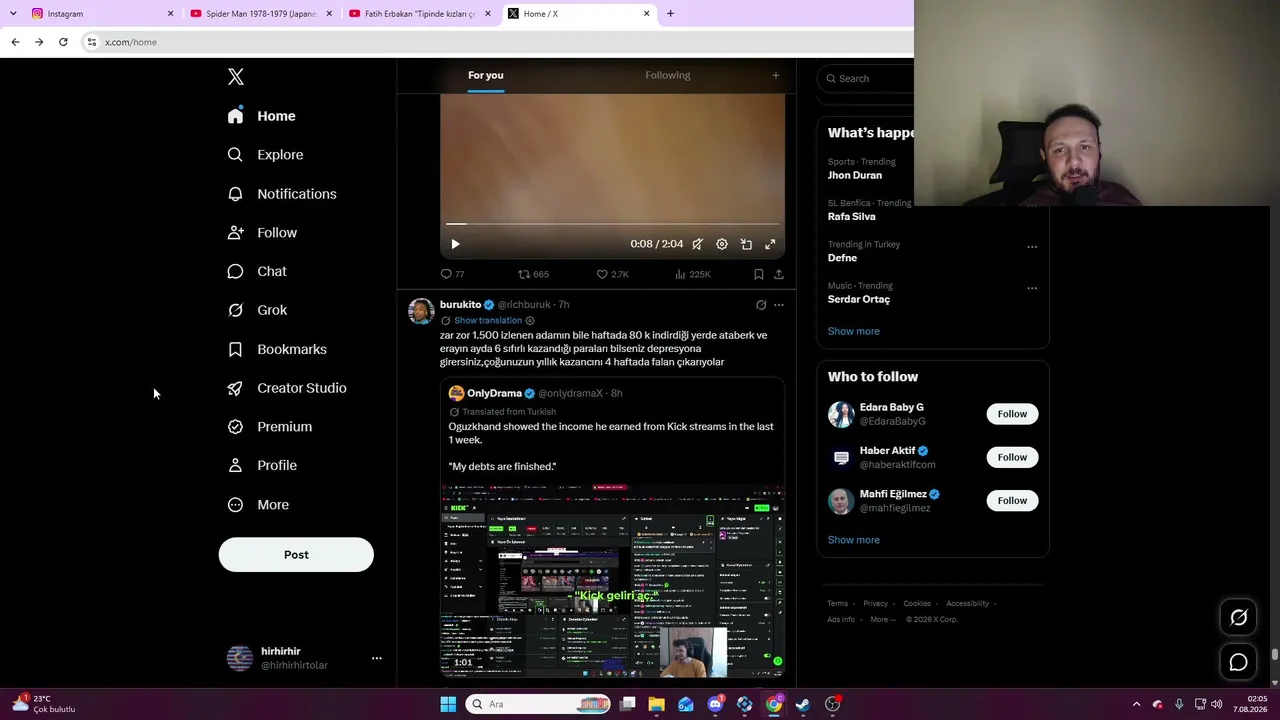Image resolution: width=1280 pixels, height=720 pixels.
Task: Play the paused video
Action: pos(455,244)
